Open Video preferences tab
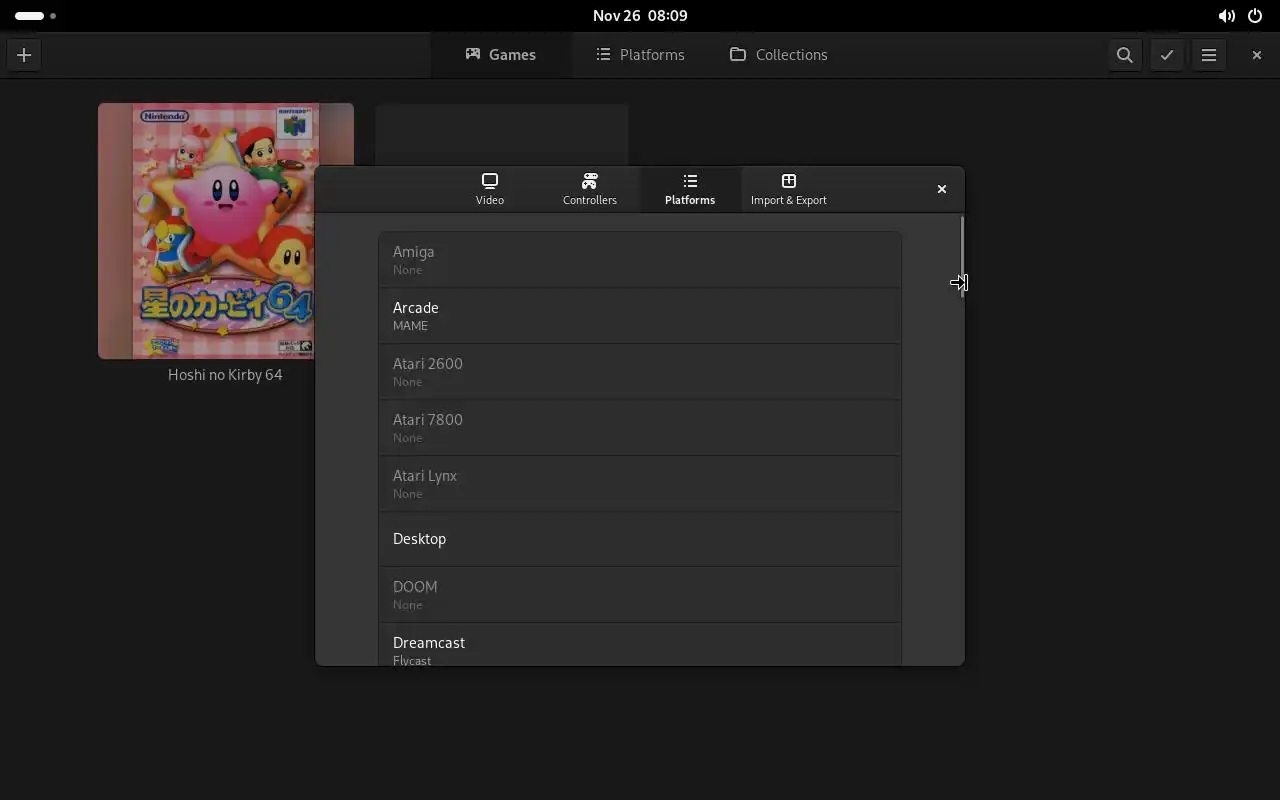 490,189
